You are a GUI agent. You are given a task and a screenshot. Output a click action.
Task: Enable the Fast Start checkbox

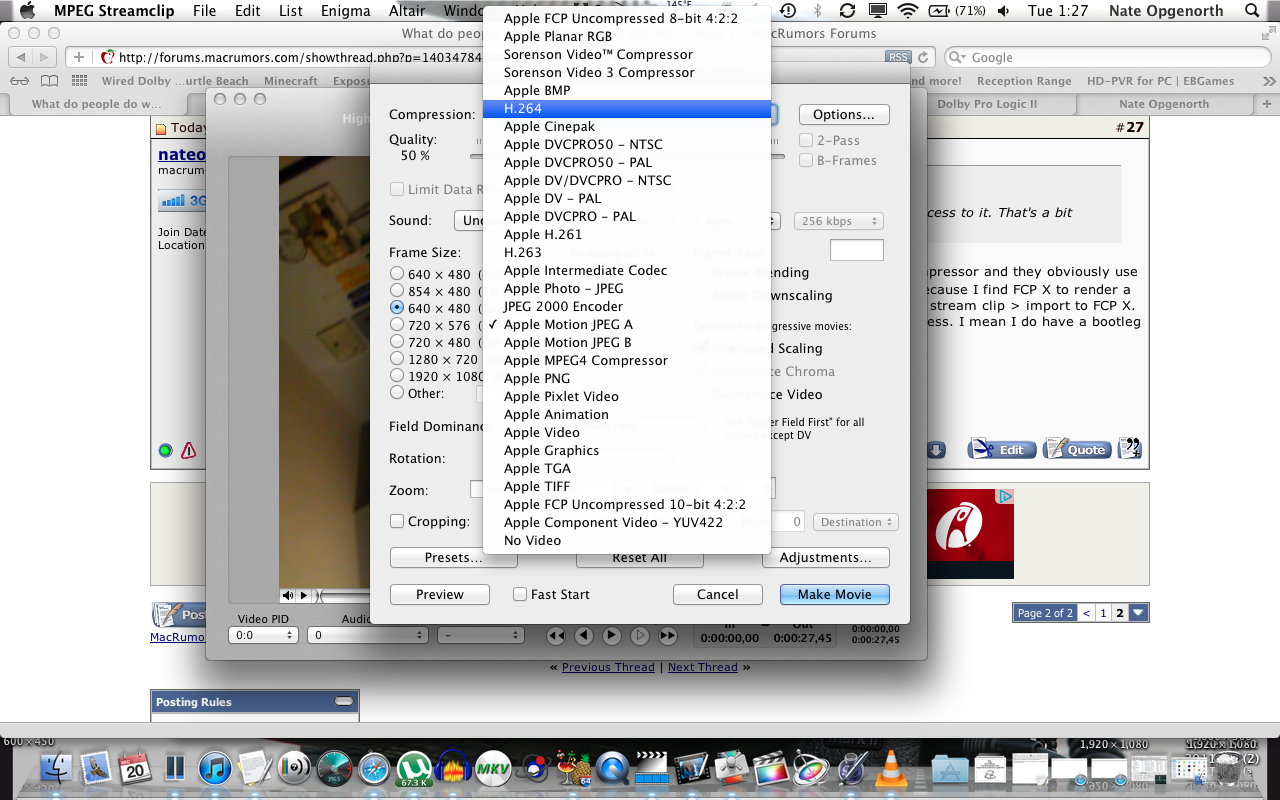click(519, 594)
